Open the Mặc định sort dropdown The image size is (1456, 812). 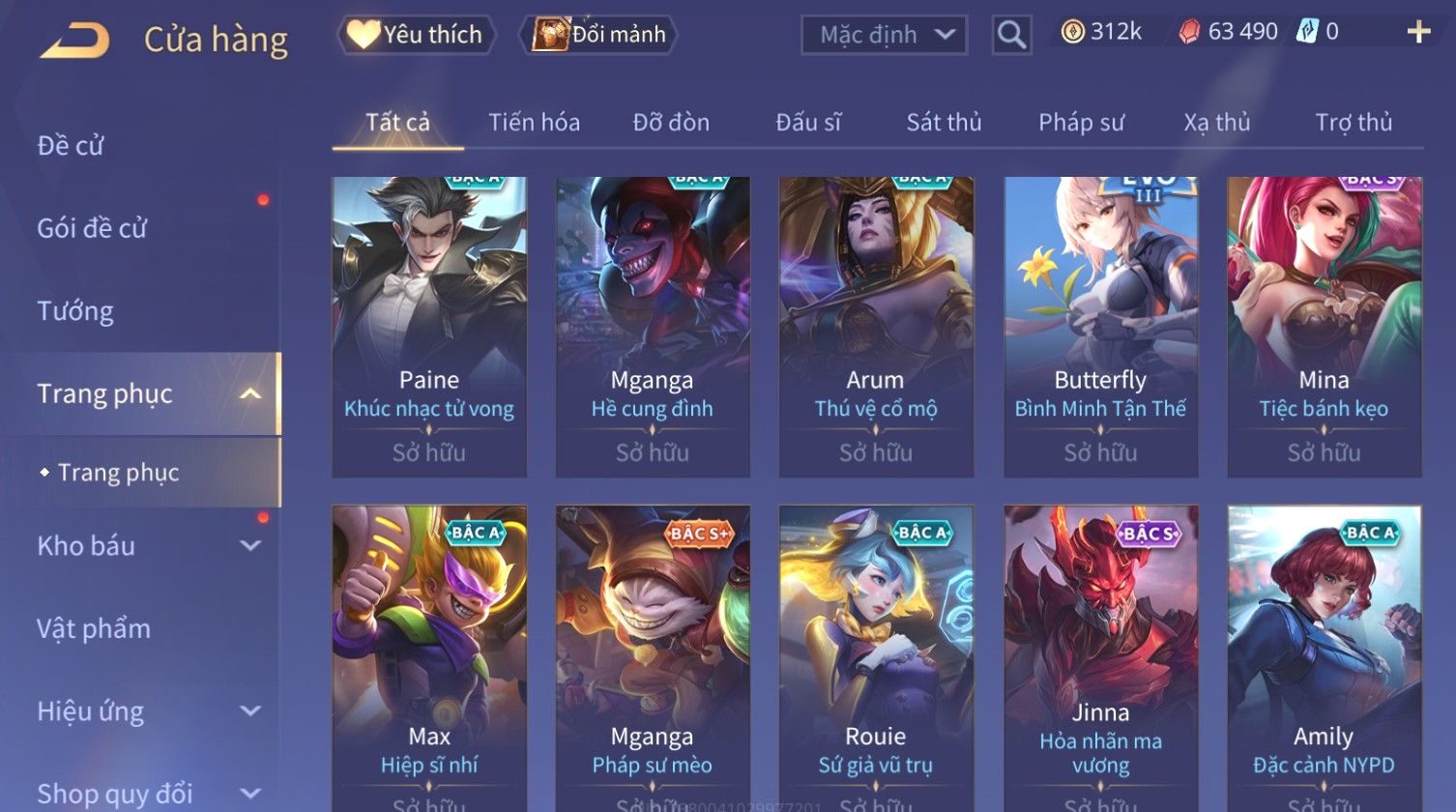click(884, 35)
